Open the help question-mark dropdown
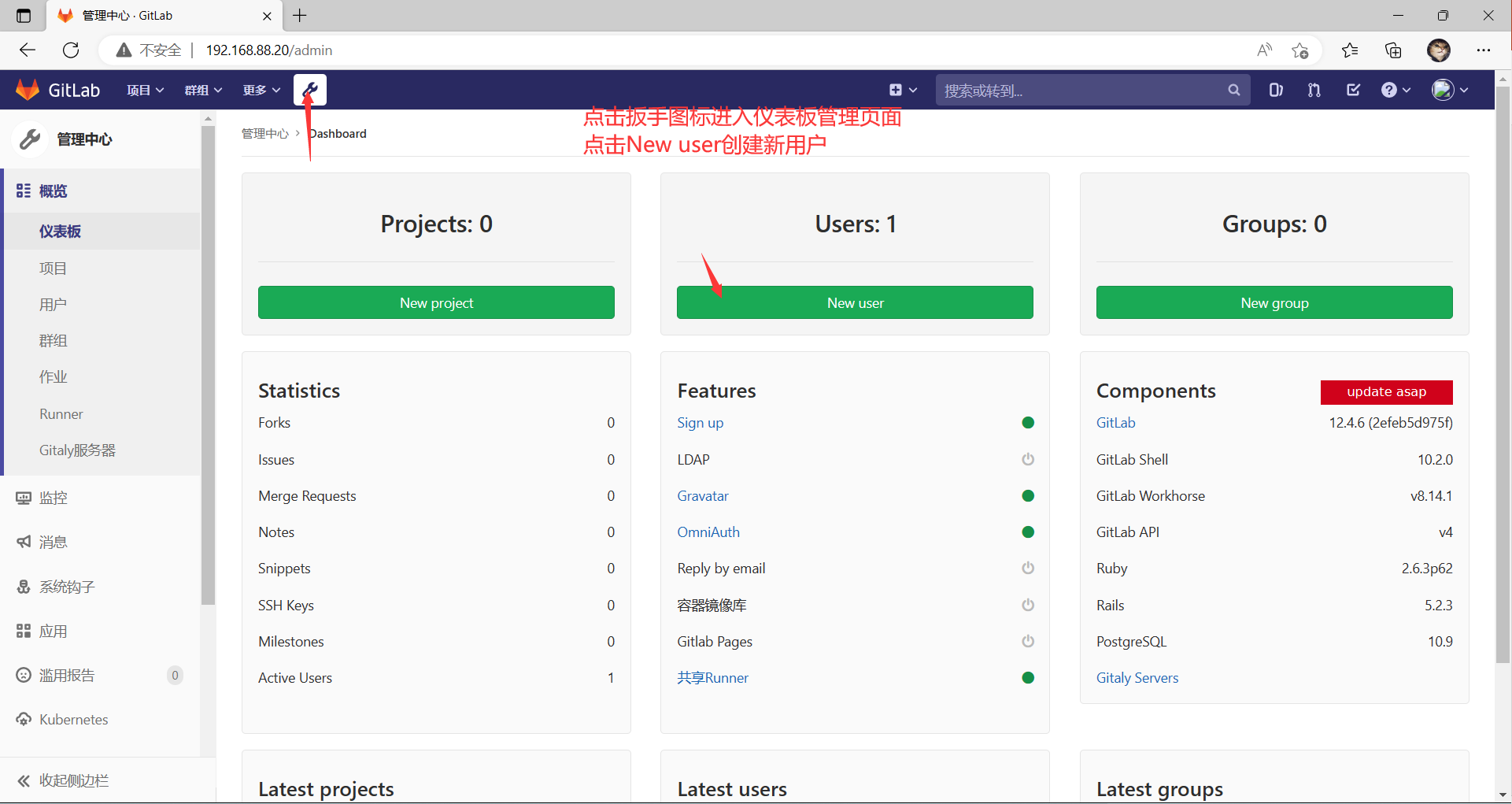1512x804 pixels. [x=1395, y=91]
